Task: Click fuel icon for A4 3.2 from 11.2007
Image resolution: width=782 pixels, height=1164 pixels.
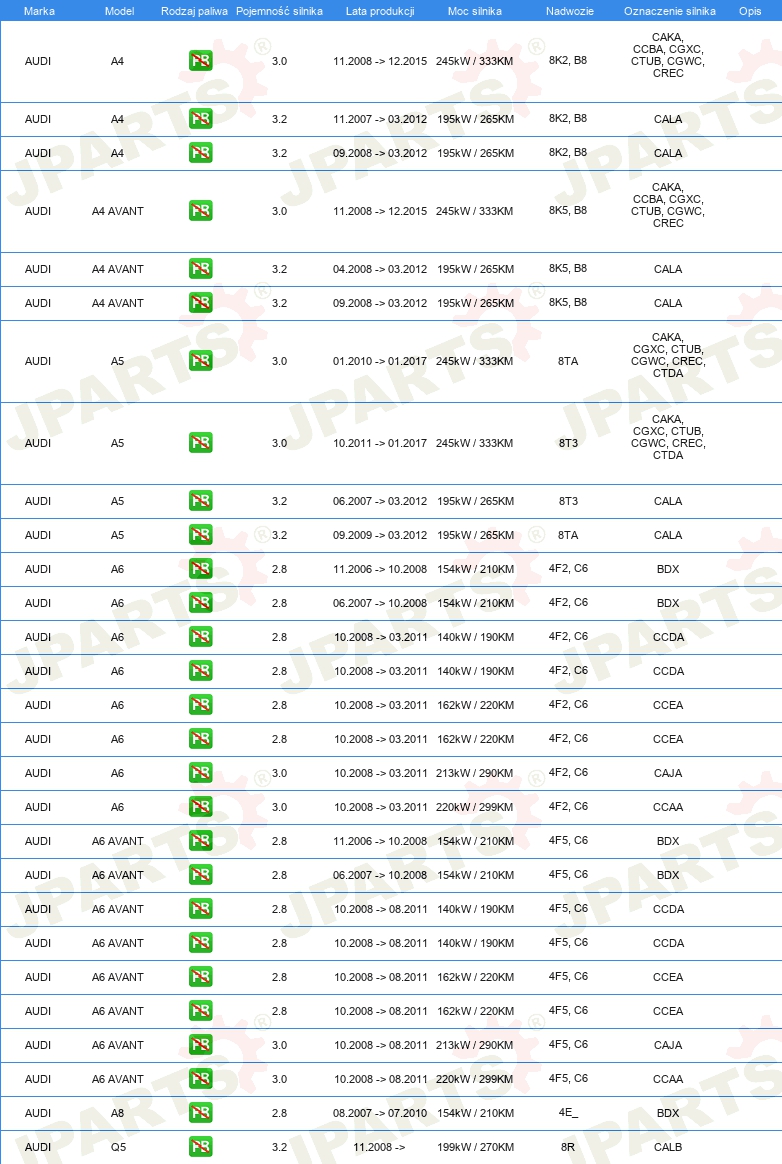Action: coord(201,119)
